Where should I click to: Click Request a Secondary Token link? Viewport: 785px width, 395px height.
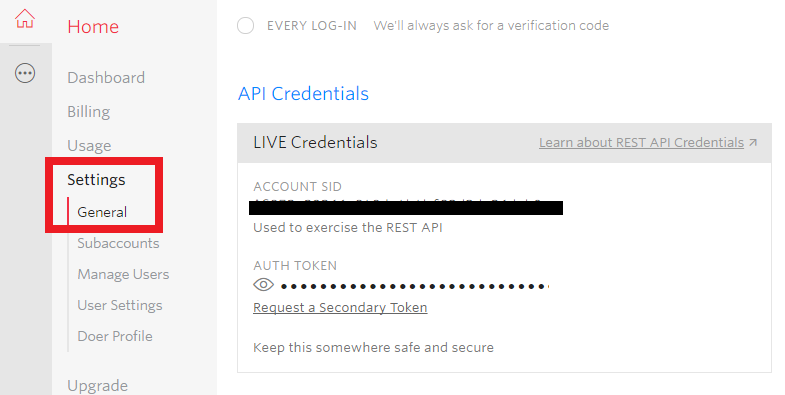click(340, 307)
